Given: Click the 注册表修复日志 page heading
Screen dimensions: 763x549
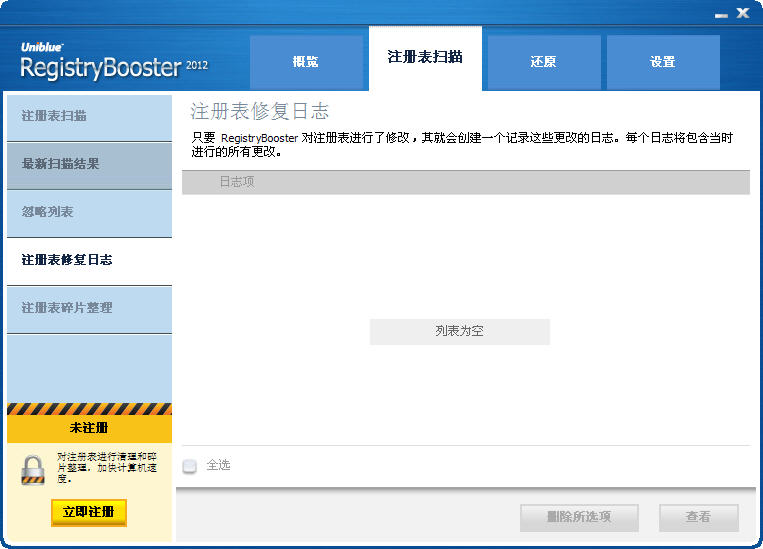Looking at the screenshot, I should [259, 111].
